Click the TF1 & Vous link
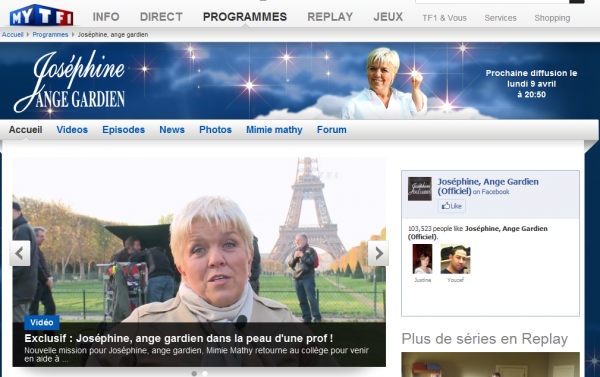 pos(445,18)
